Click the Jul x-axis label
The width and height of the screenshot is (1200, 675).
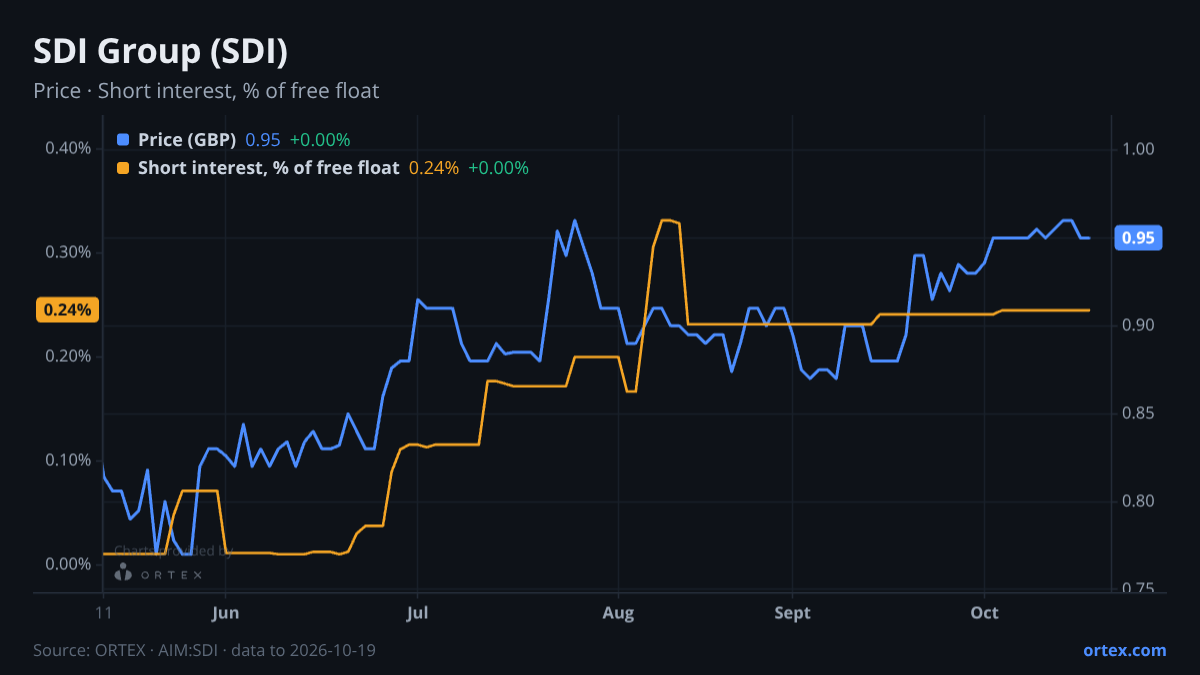417,612
